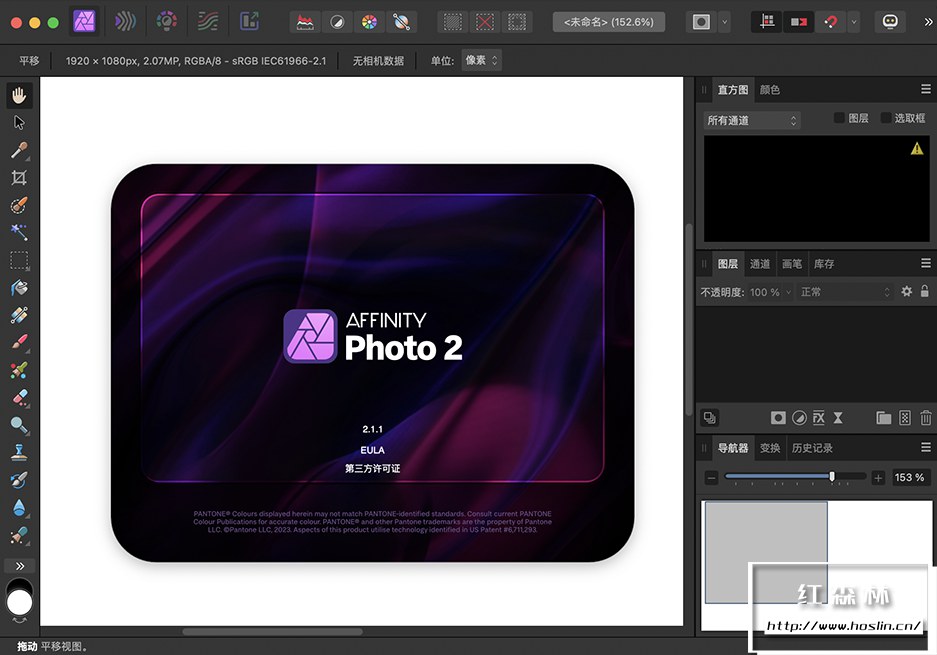Select the Pen tool
937x655 pixels.
click(19, 535)
